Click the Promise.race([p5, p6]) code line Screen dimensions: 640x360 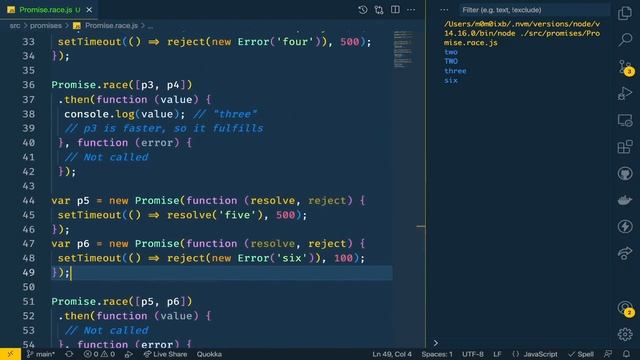coord(122,301)
